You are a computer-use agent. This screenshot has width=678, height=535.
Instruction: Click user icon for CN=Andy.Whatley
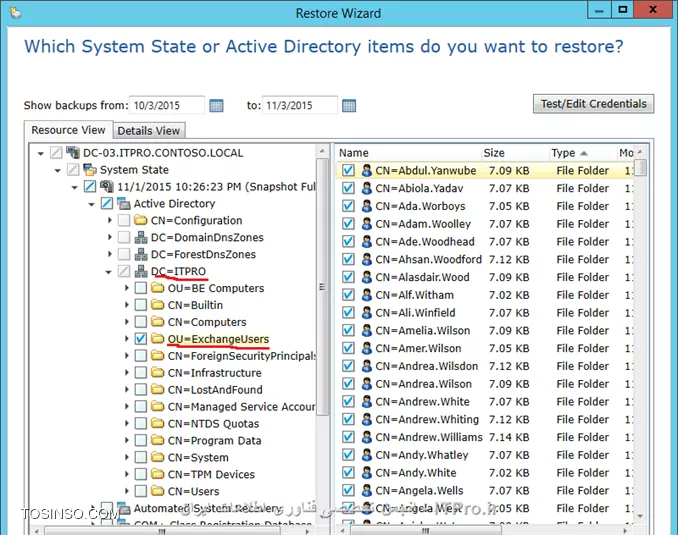(367, 455)
